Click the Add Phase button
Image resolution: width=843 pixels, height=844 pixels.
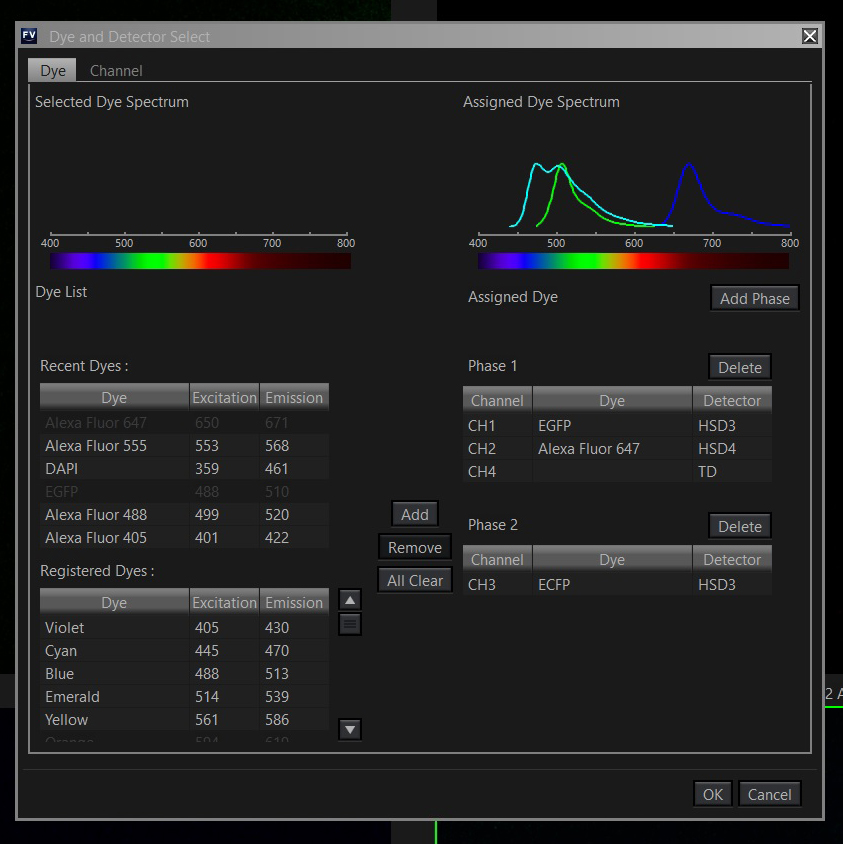[755, 298]
